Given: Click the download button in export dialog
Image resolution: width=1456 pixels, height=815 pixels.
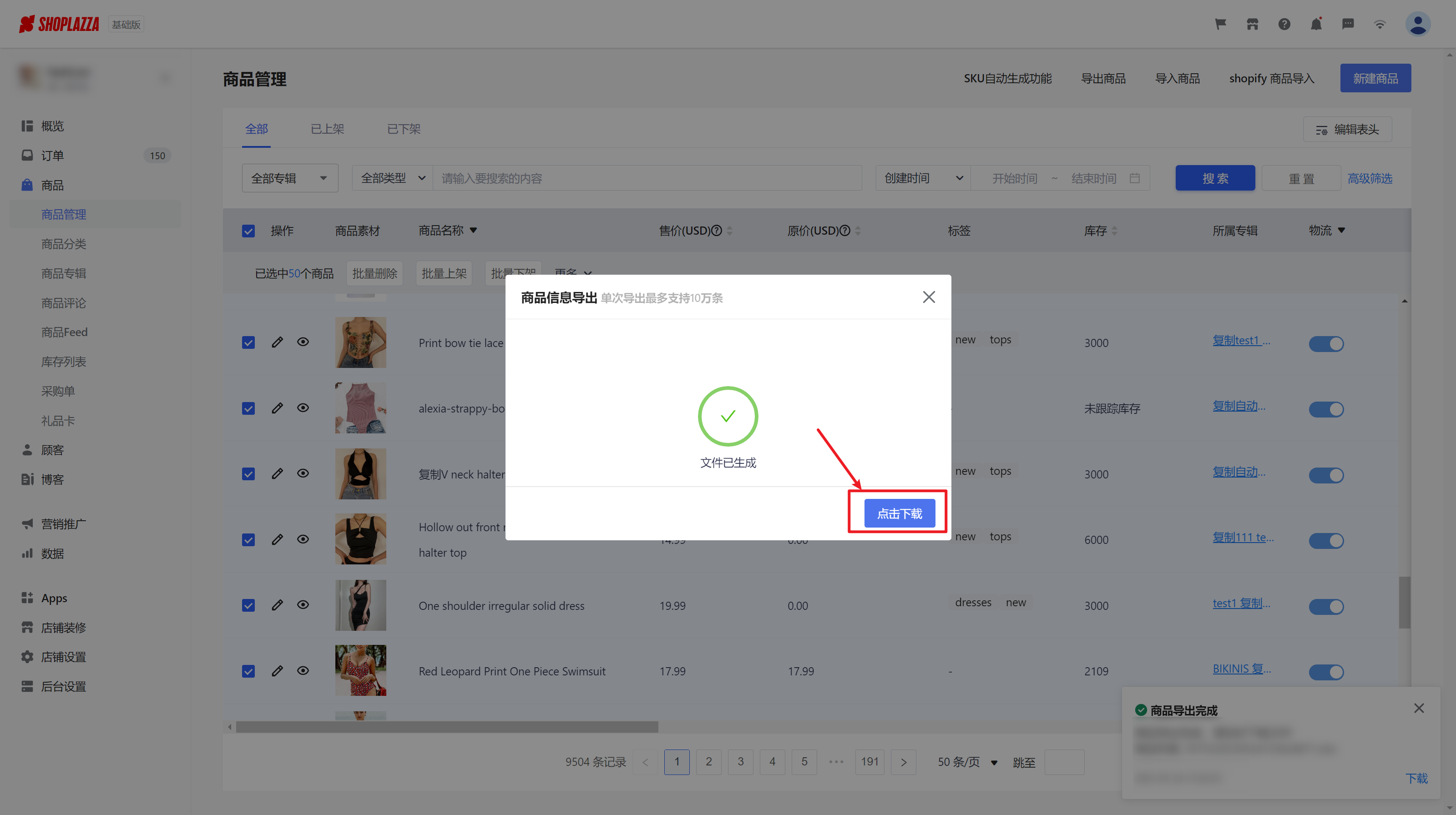Looking at the screenshot, I should click(899, 513).
